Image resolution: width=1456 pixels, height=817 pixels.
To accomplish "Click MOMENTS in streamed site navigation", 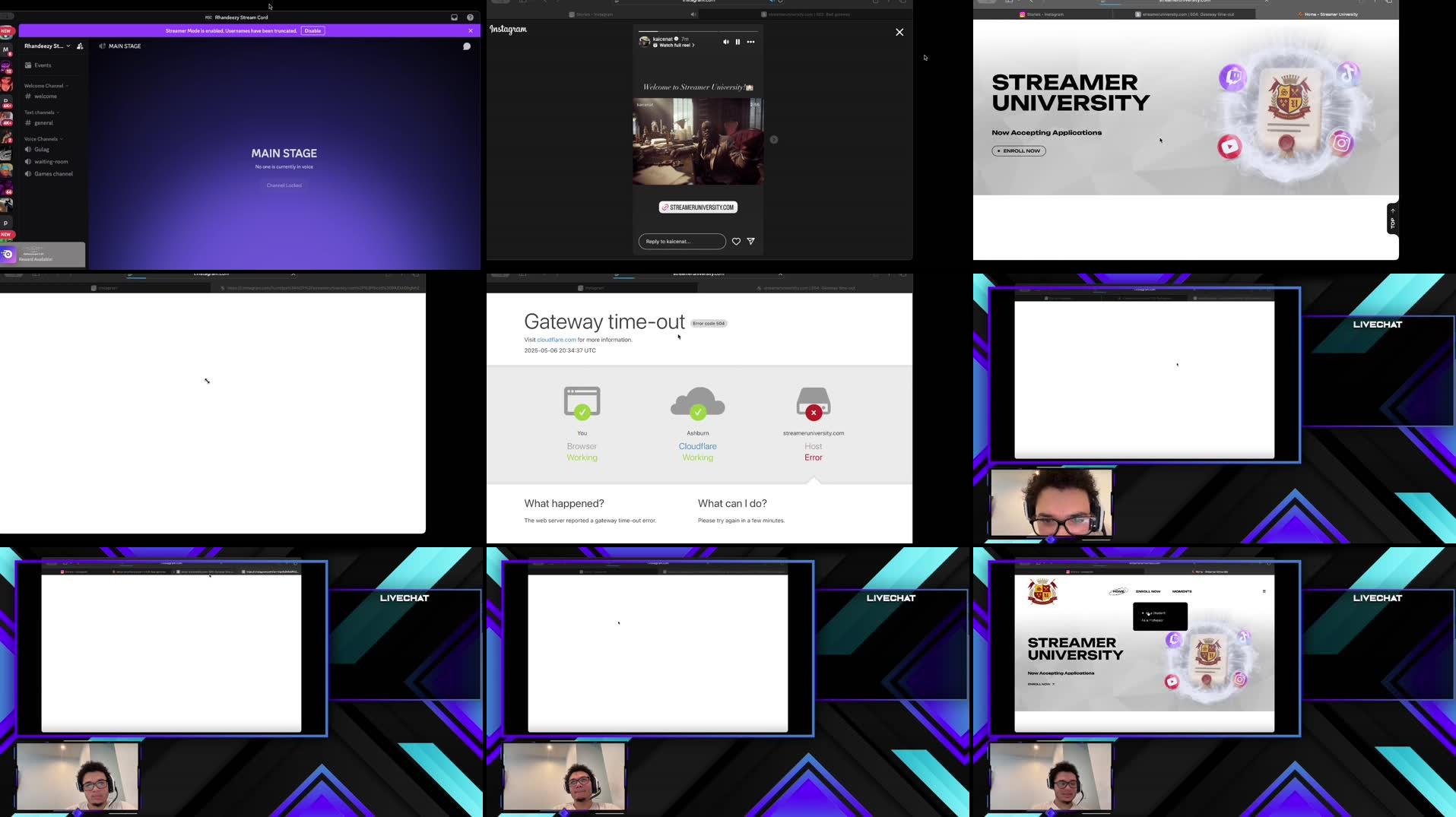I will [1182, 591].
